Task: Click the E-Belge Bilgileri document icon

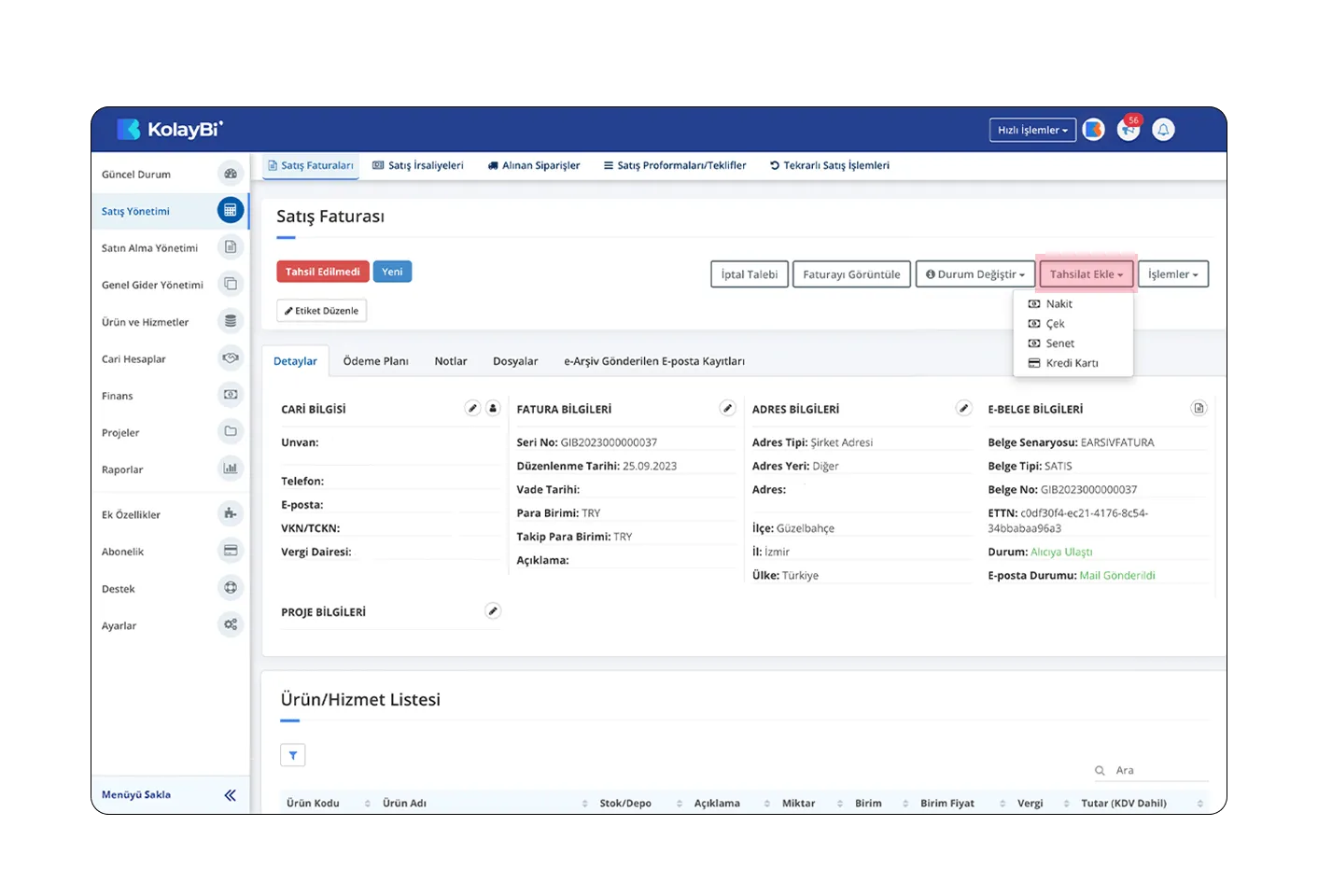Action: coord(1199,408)
